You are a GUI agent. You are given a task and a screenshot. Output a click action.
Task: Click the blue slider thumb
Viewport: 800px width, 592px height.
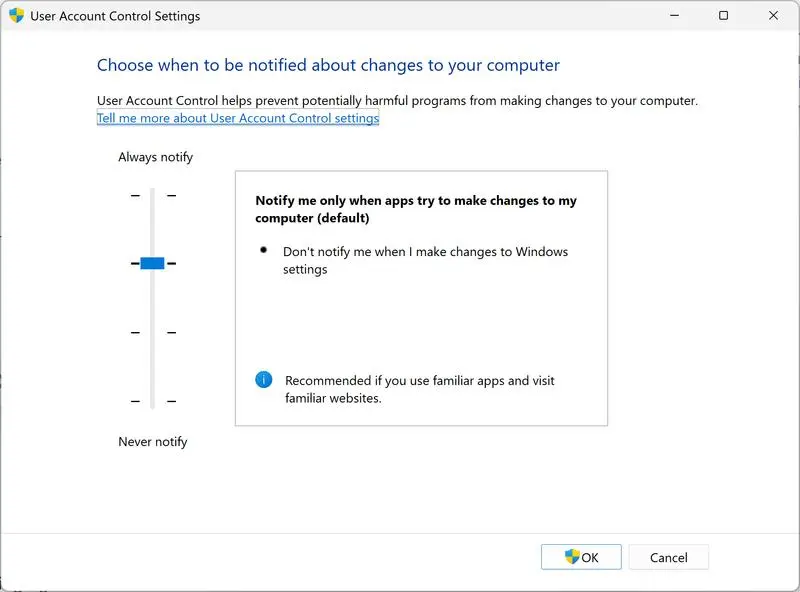tap(152, 263)
